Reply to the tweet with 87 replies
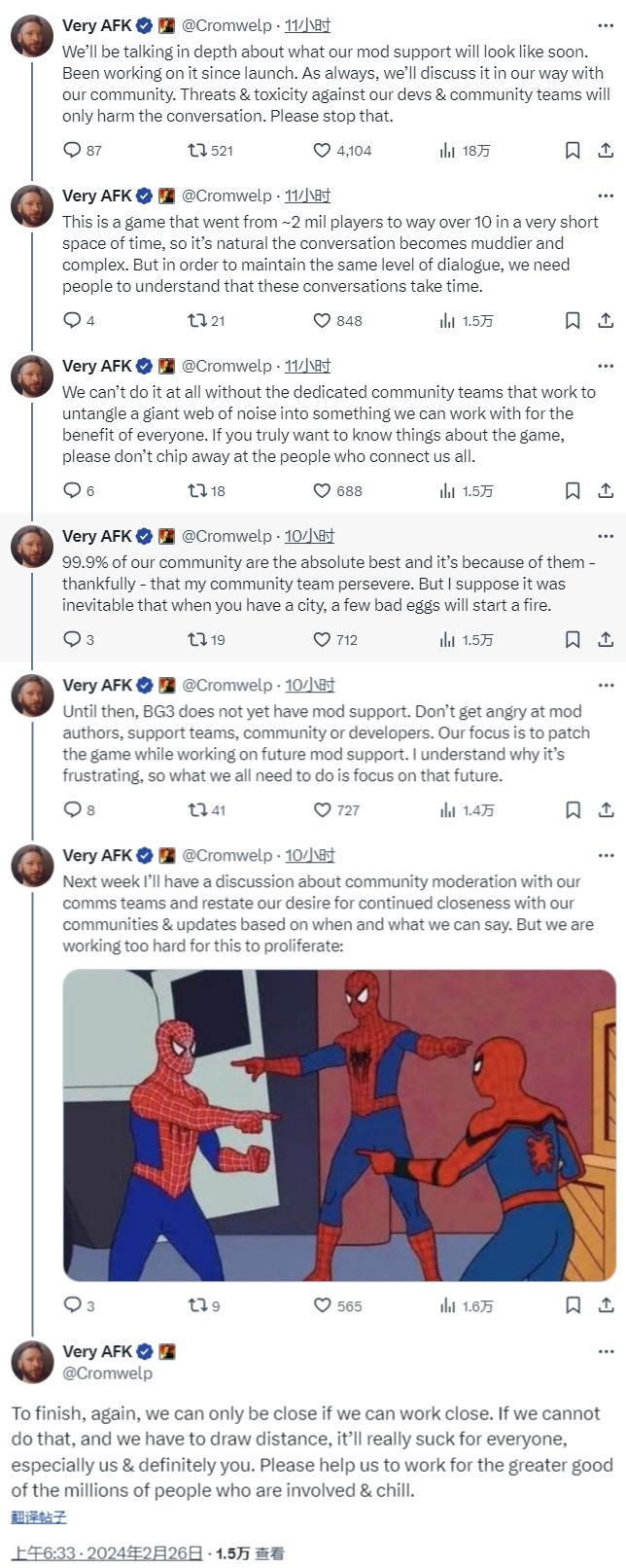The width and height of the screenshot is (626, 1568). [72, 151]
